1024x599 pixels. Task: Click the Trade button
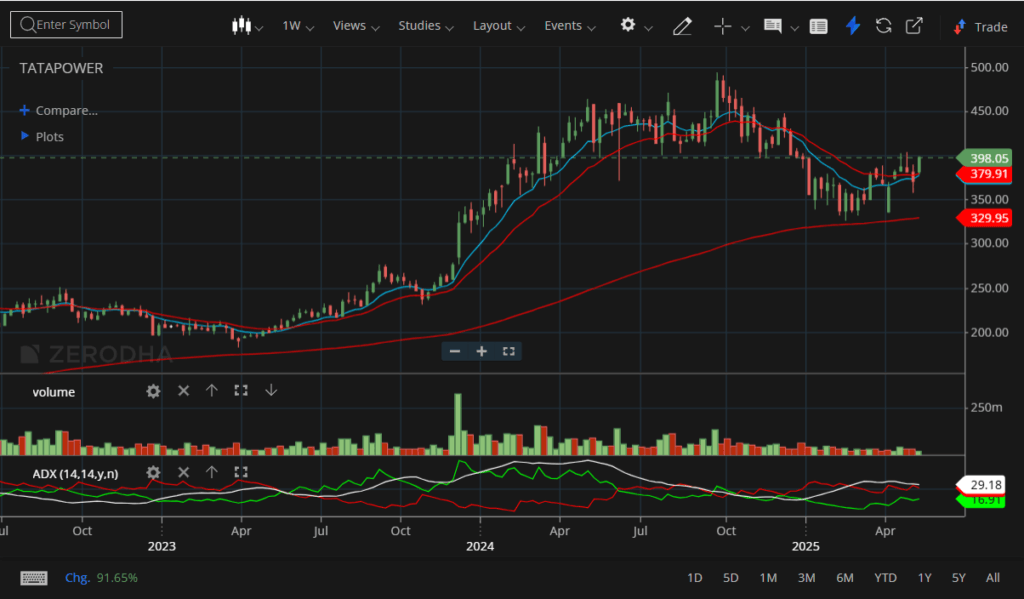pos(980,27)
